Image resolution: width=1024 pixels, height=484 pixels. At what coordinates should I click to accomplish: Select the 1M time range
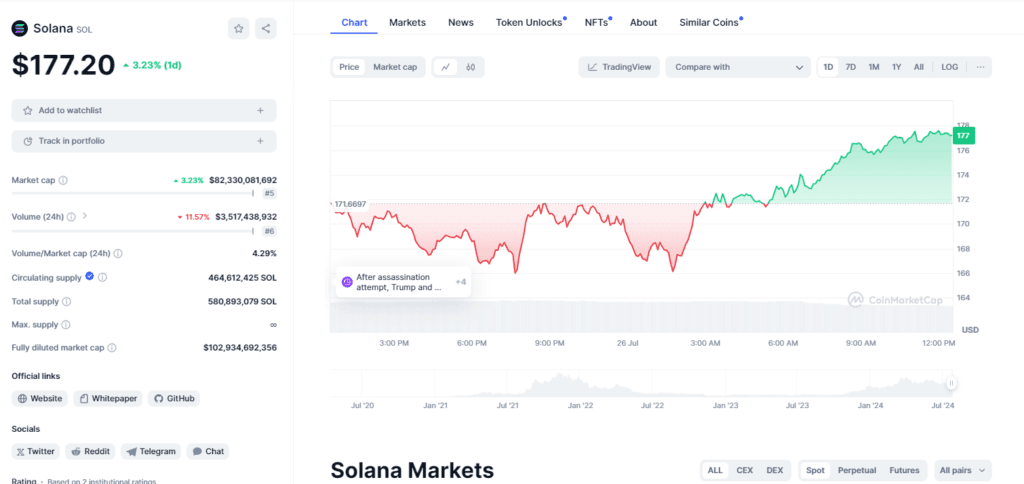(x=874, y=67)
